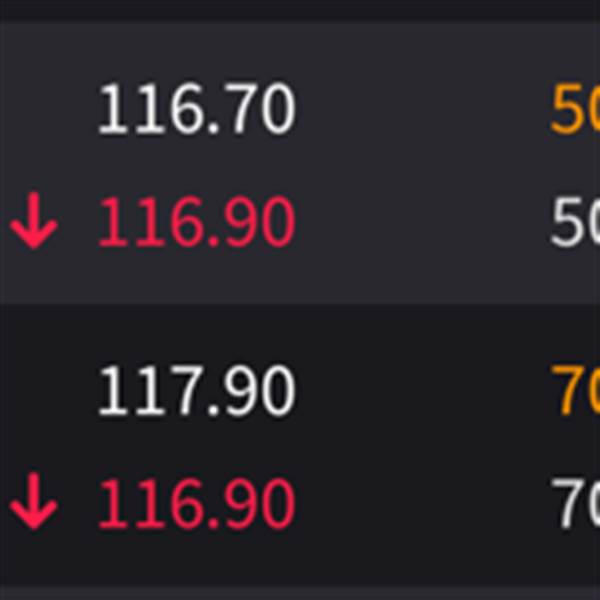Click the boundary between the two price row groups
Image resolution: width=600 pixels, height=600 pixels.
tap(300, 304)
